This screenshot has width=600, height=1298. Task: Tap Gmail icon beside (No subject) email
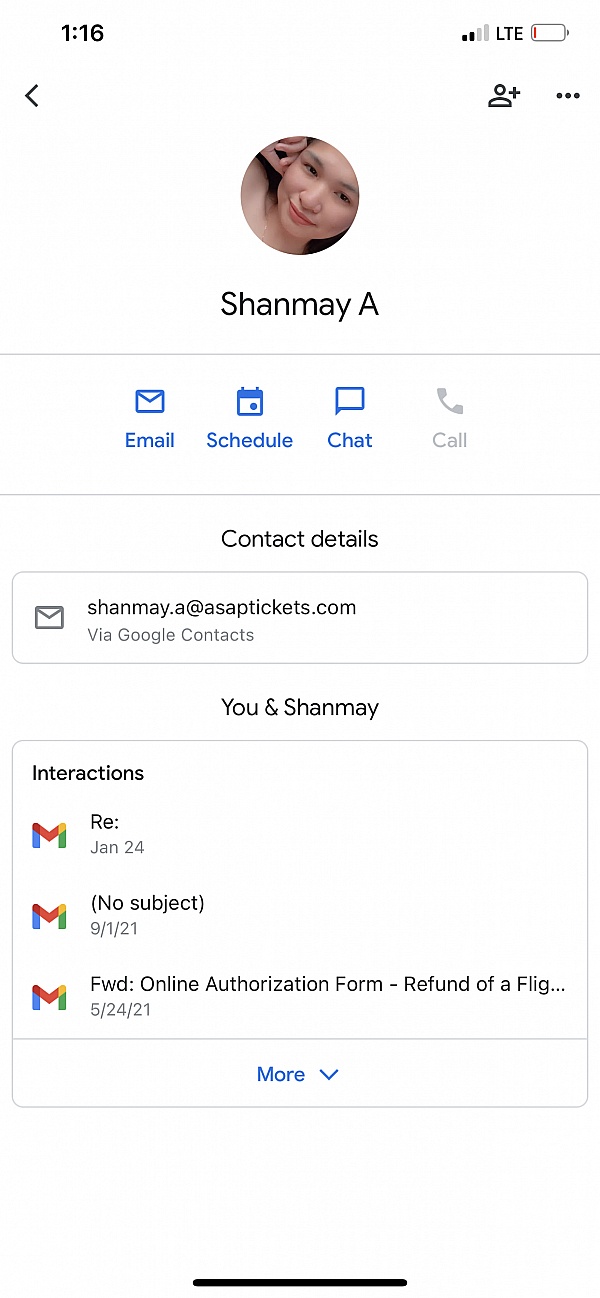49,914
